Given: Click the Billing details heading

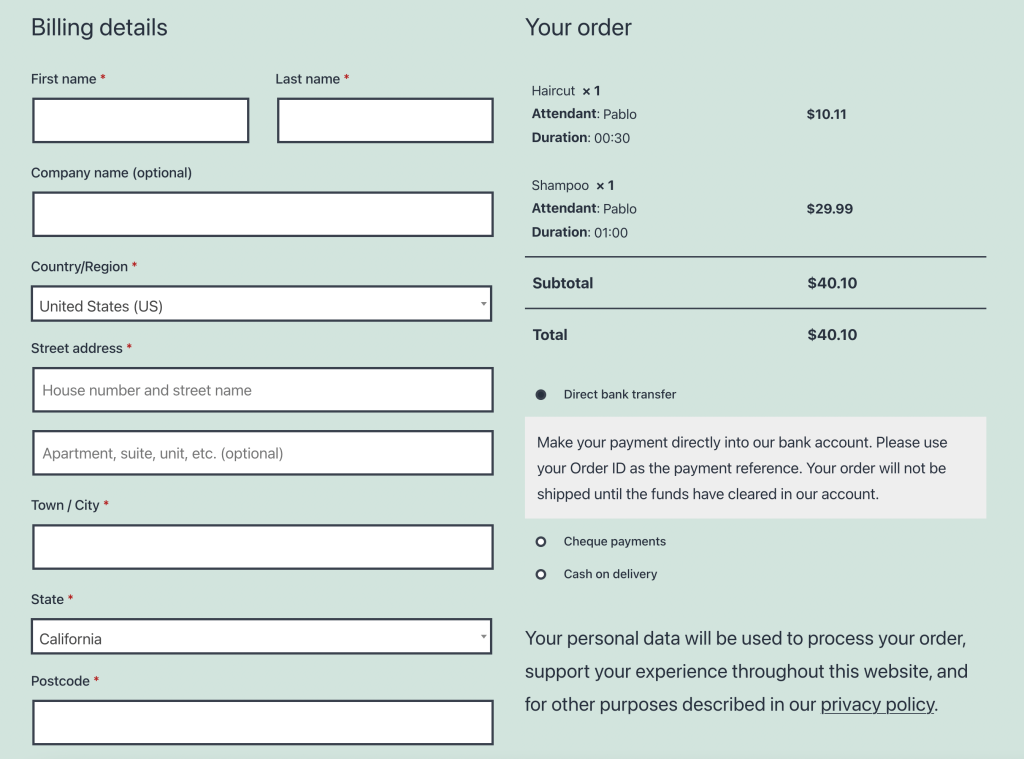Looking at the screenshot, I should [99, 27].
